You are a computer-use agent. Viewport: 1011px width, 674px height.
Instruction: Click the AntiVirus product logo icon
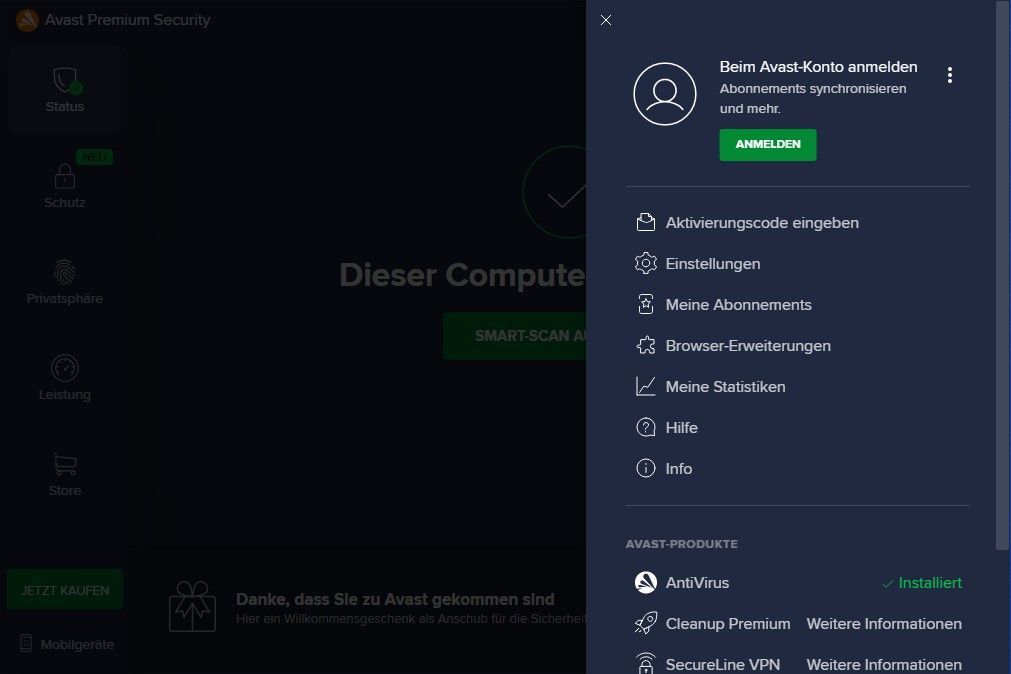(646, 583)
